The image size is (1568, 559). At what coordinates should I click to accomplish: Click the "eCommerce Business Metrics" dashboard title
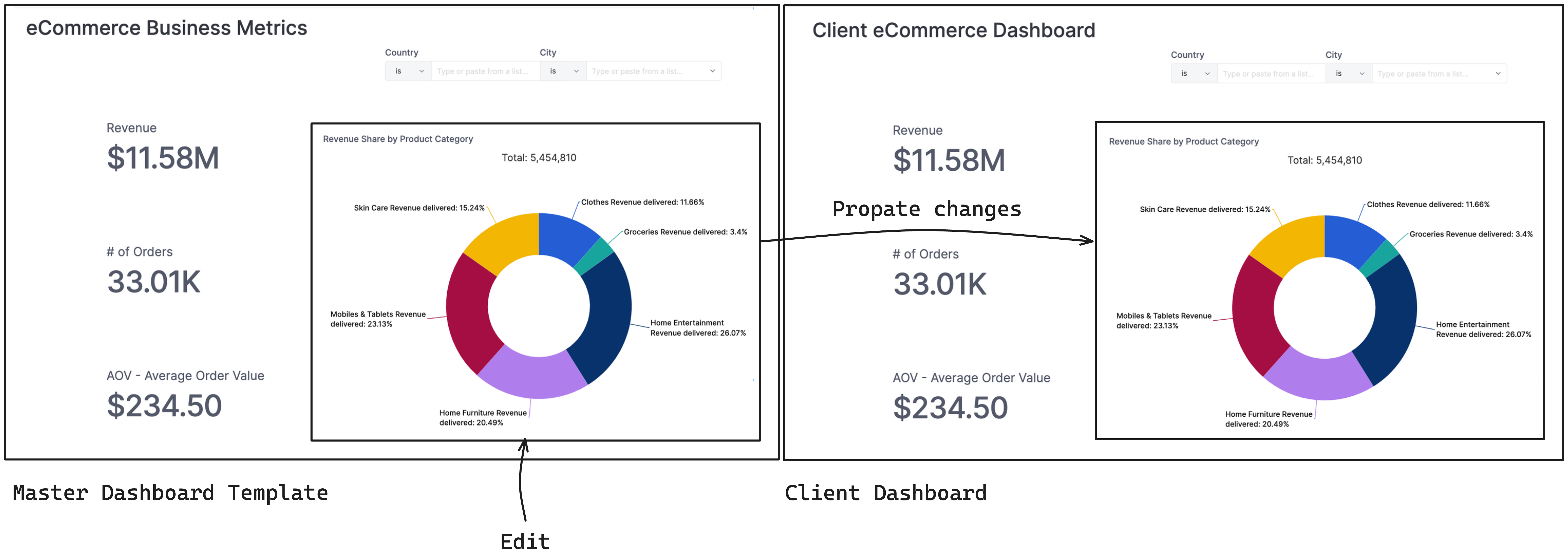click(166, 28)
